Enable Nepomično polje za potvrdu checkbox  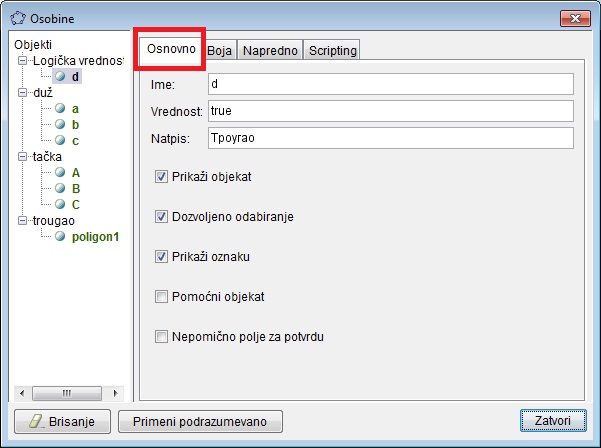point(161,336)
